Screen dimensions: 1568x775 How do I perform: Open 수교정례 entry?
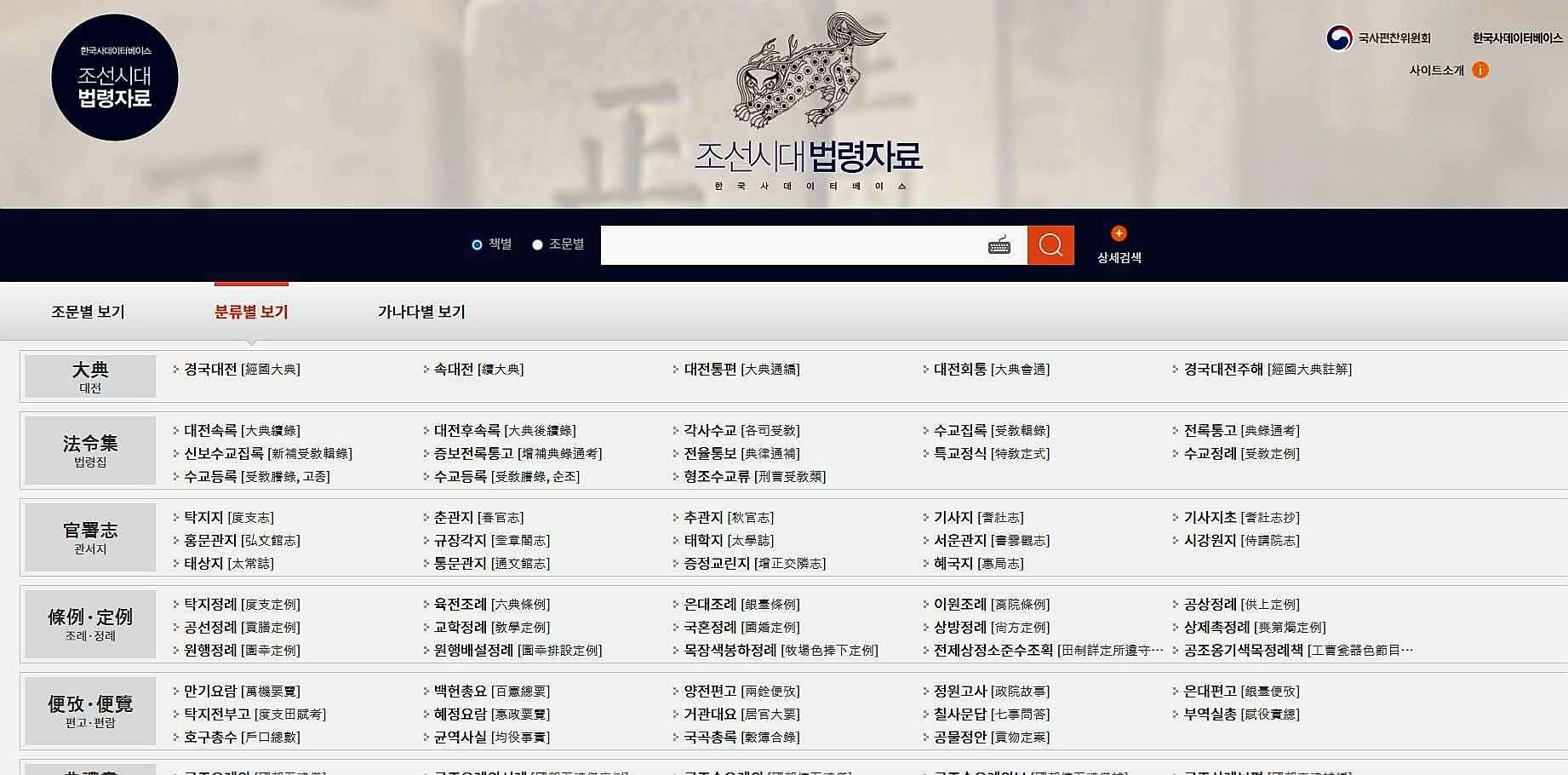point(1242,454)
